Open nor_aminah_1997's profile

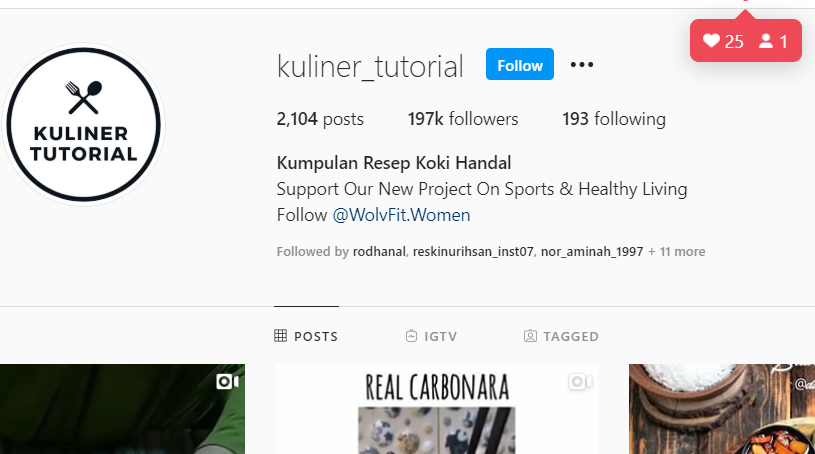pyautogui.click(x=592, y=252)
